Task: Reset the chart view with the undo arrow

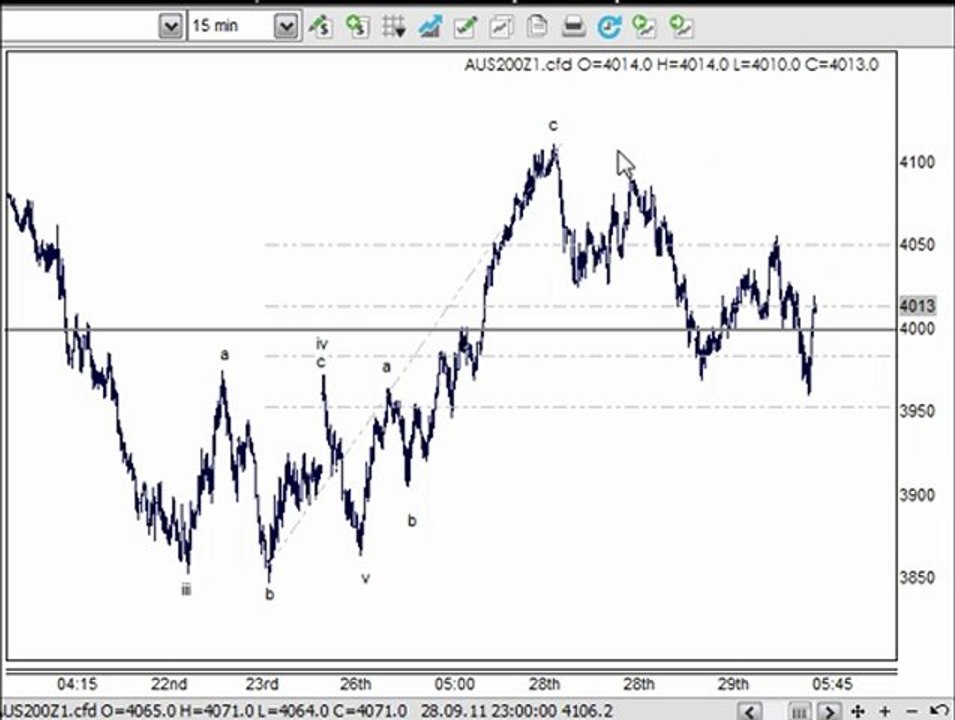Action: click(x=940, y=710)
